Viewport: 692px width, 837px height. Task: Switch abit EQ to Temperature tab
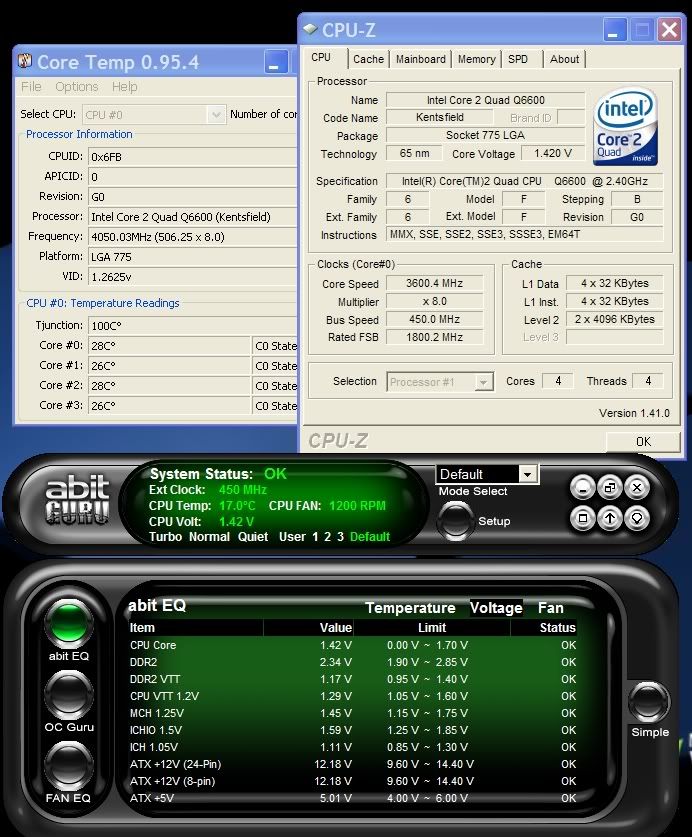410,608
